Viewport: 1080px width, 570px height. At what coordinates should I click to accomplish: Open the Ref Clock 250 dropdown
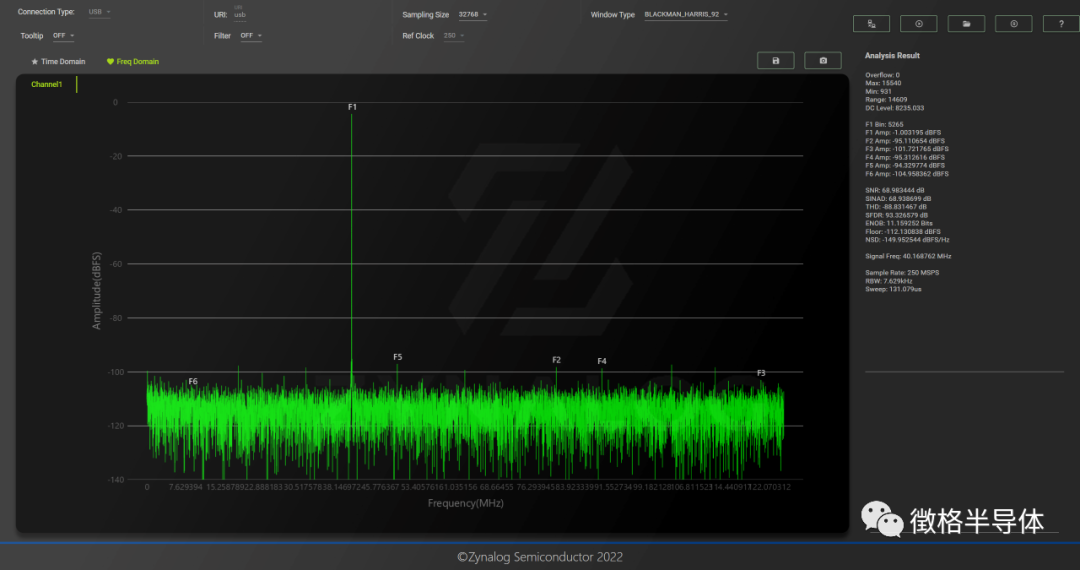[x=454, y=36]
